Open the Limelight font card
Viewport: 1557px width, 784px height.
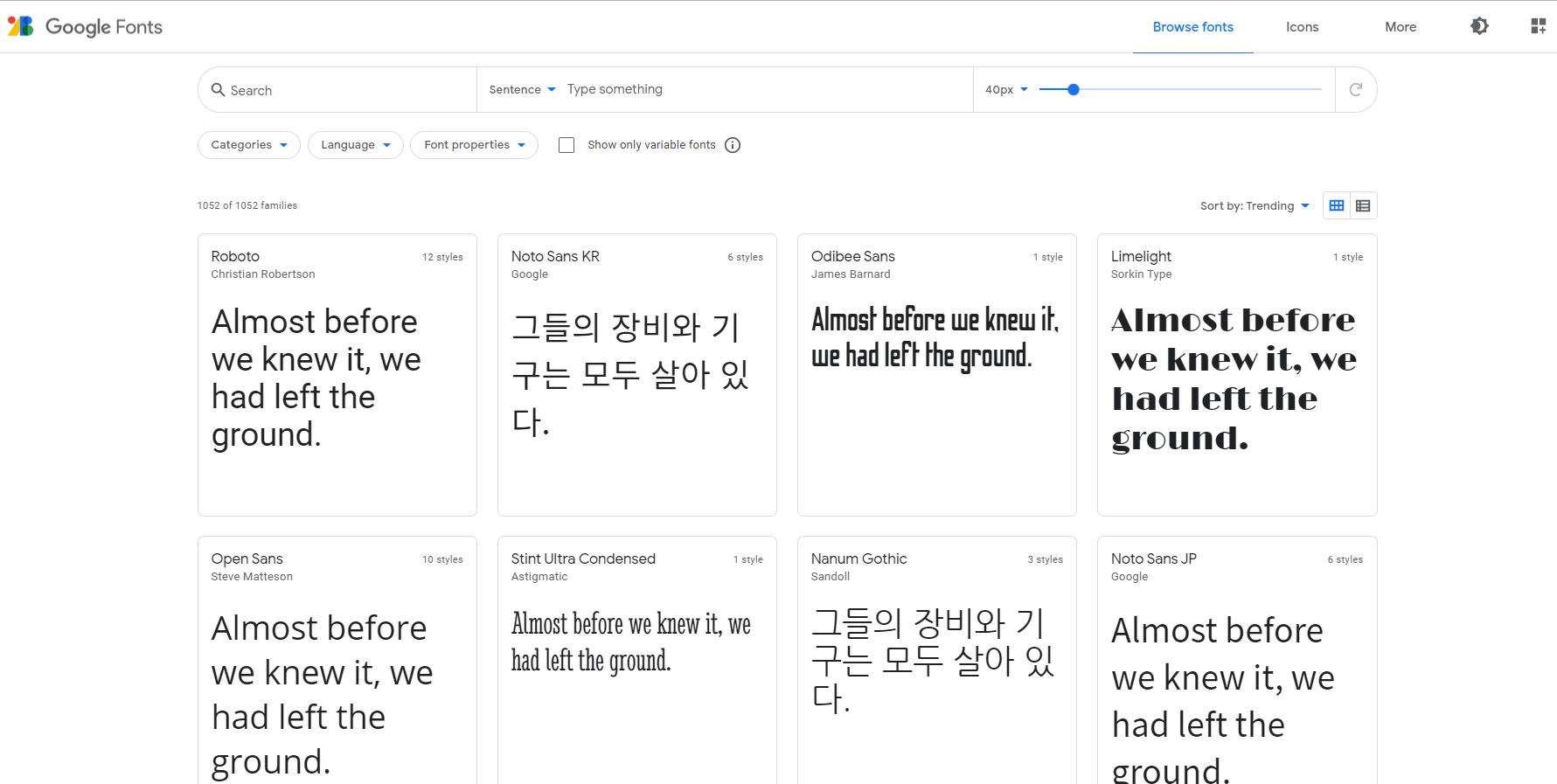click(x=1237, y=375)
